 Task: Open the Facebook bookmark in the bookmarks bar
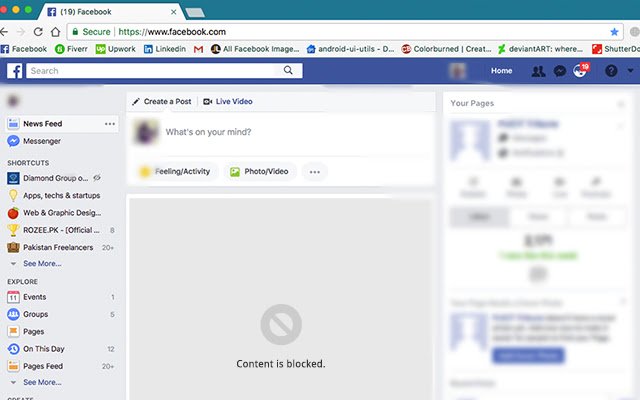point(24,49)
